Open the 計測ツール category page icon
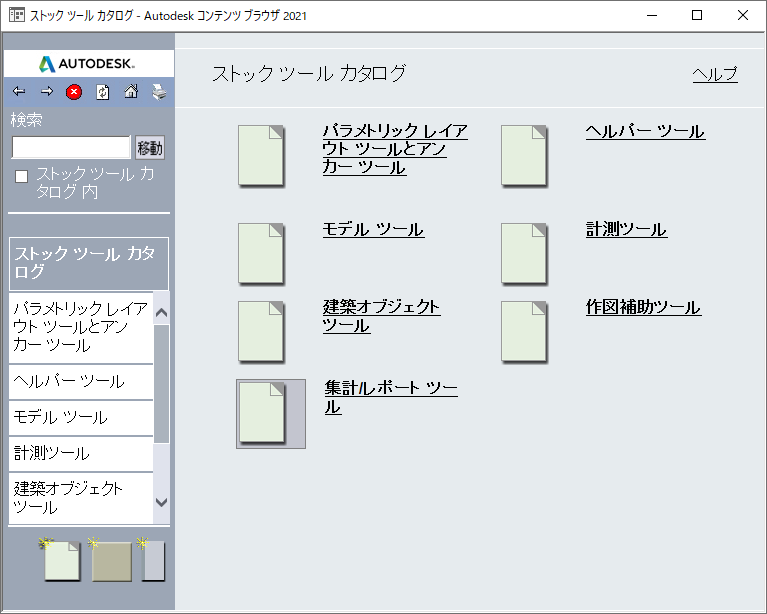 point(524,253)
